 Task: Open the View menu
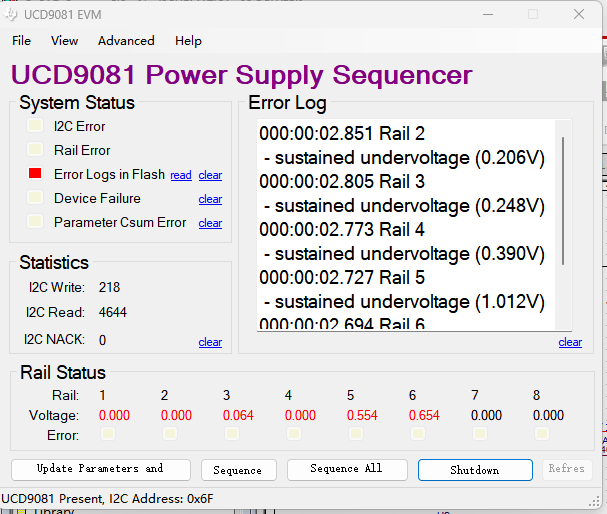coord(64,41)
